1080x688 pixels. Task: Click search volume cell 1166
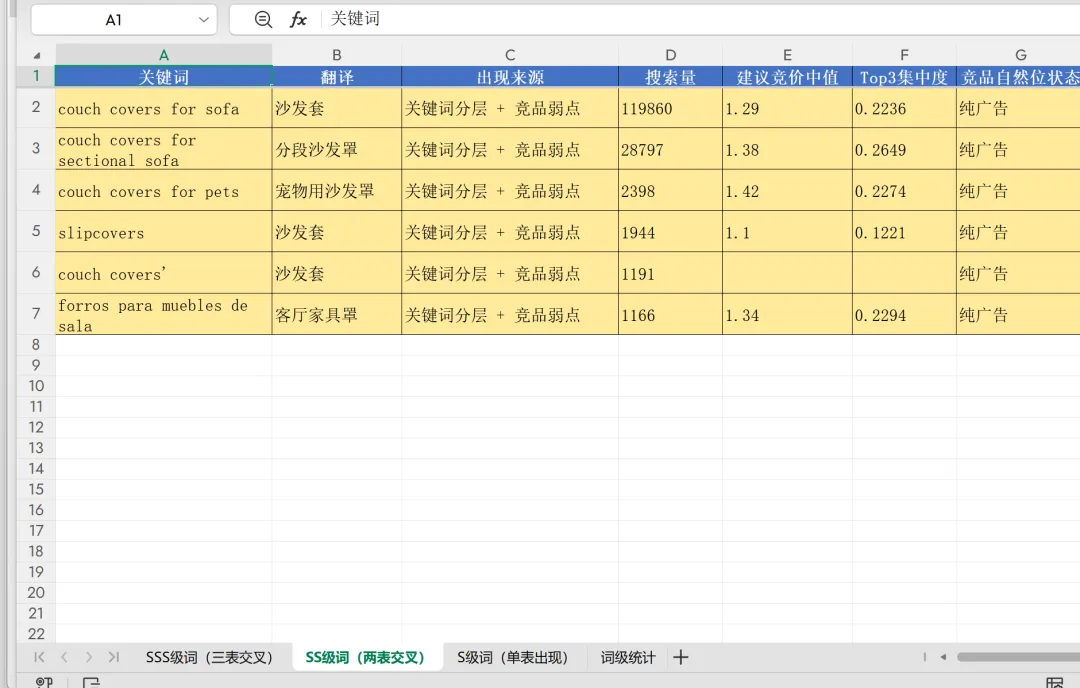(x=670, y=314)
